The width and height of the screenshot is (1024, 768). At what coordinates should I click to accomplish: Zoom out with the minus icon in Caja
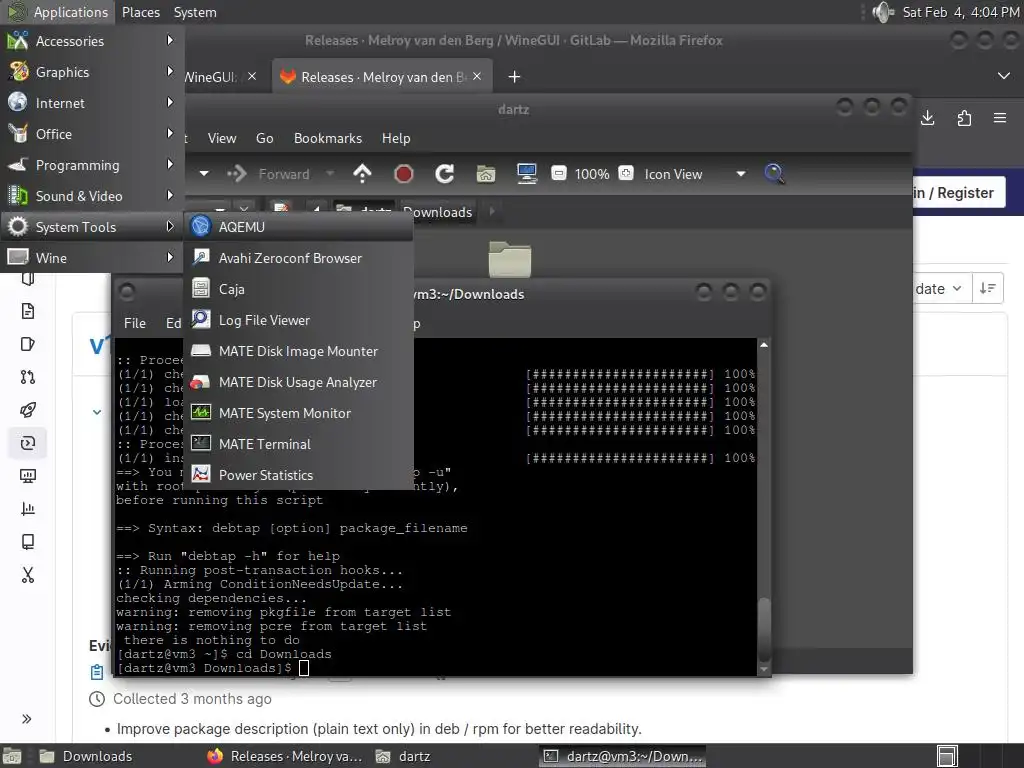pyautogui.click(x=558, y=174)
